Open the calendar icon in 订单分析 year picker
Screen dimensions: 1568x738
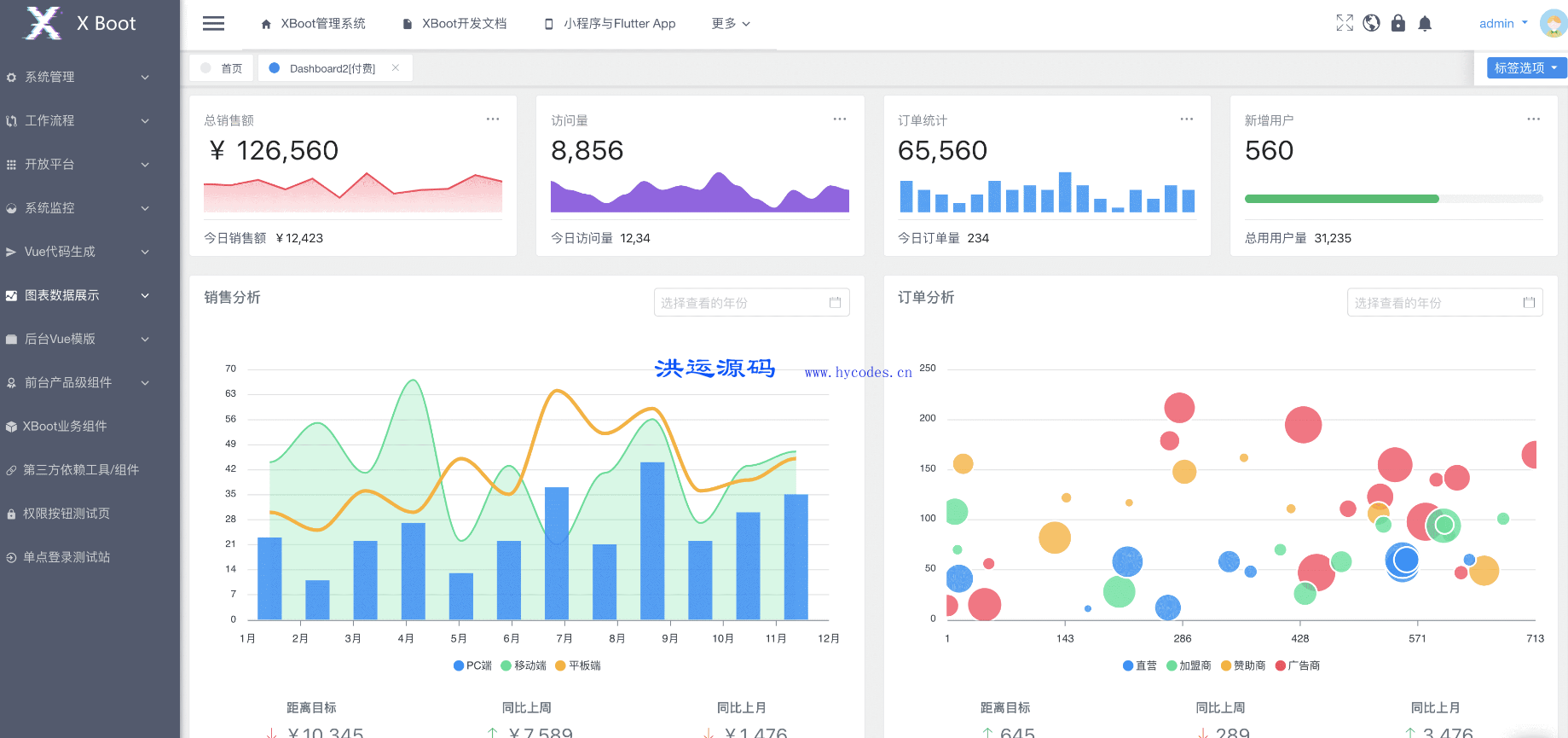pyautogui.click(x=1529, y=303)
